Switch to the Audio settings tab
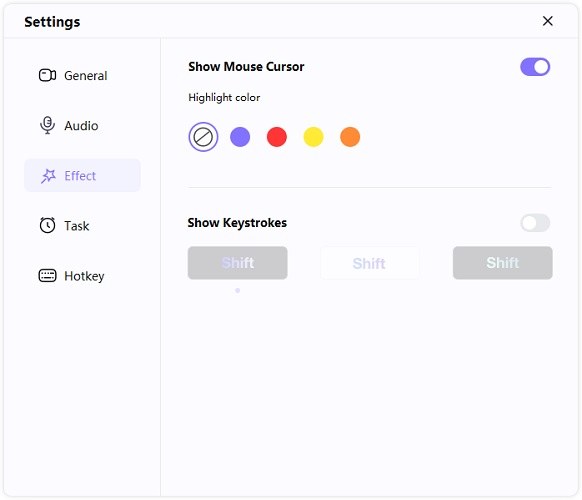582x500 pixels. 82,125
